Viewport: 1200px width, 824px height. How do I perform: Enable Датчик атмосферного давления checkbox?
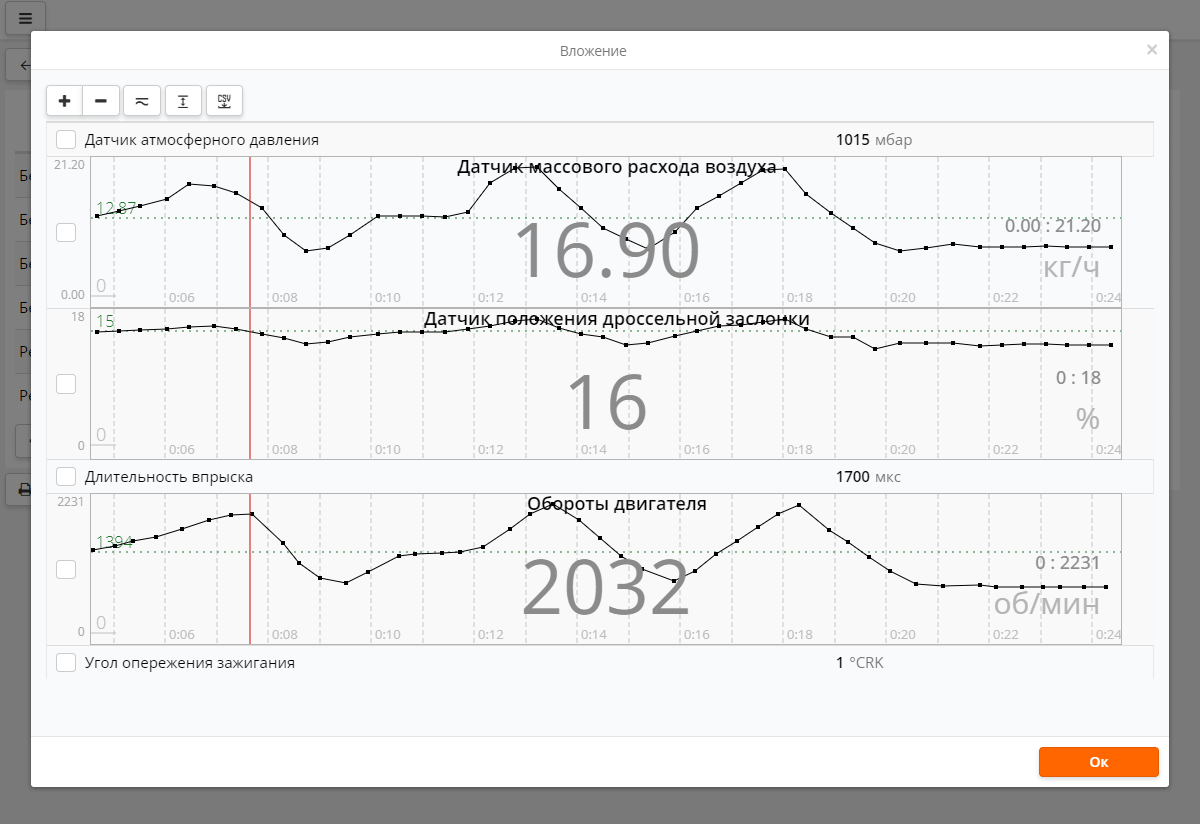tap(66, 140)
